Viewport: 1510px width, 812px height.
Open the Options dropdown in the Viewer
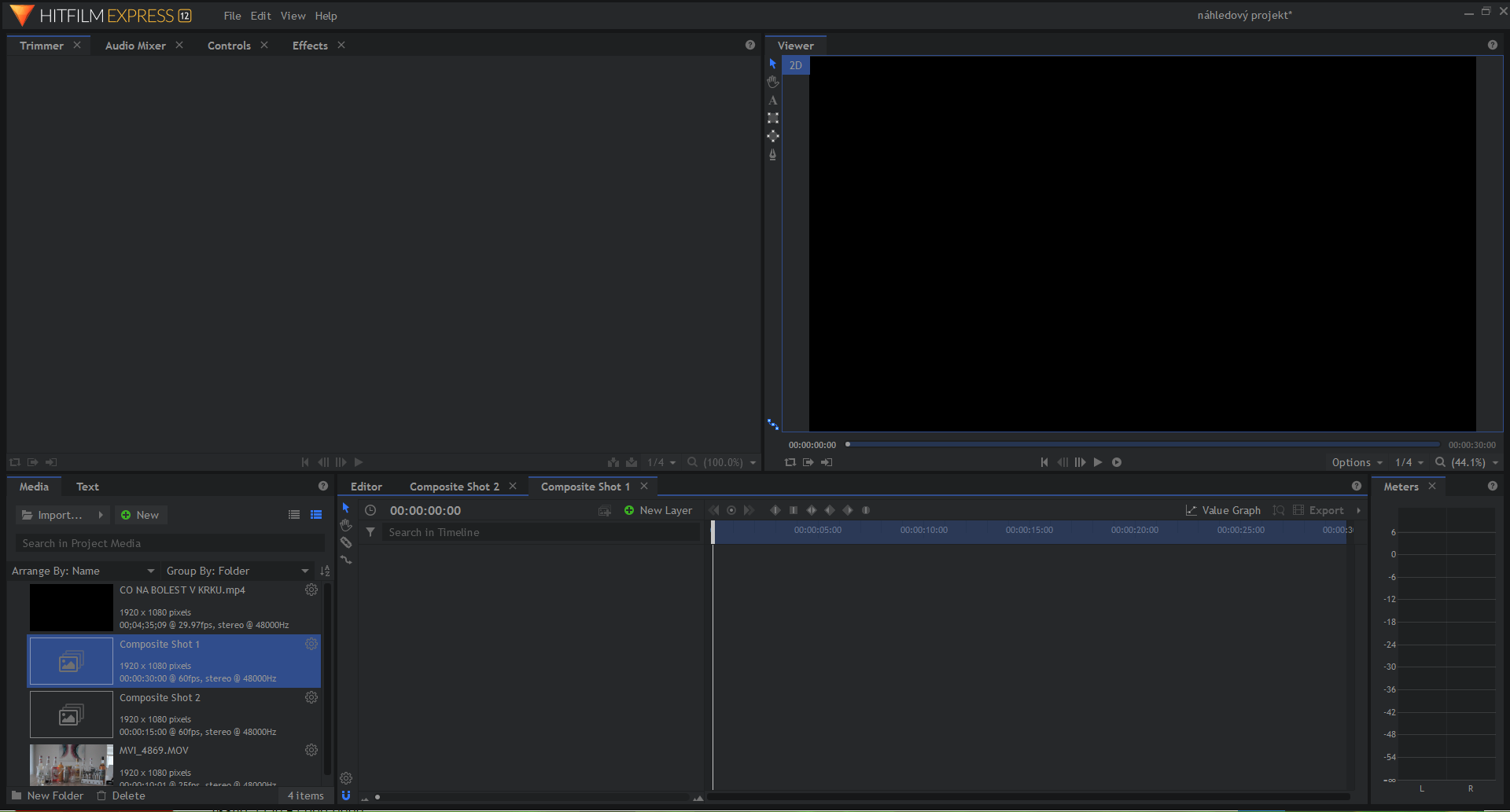[x=1356, y=462]
